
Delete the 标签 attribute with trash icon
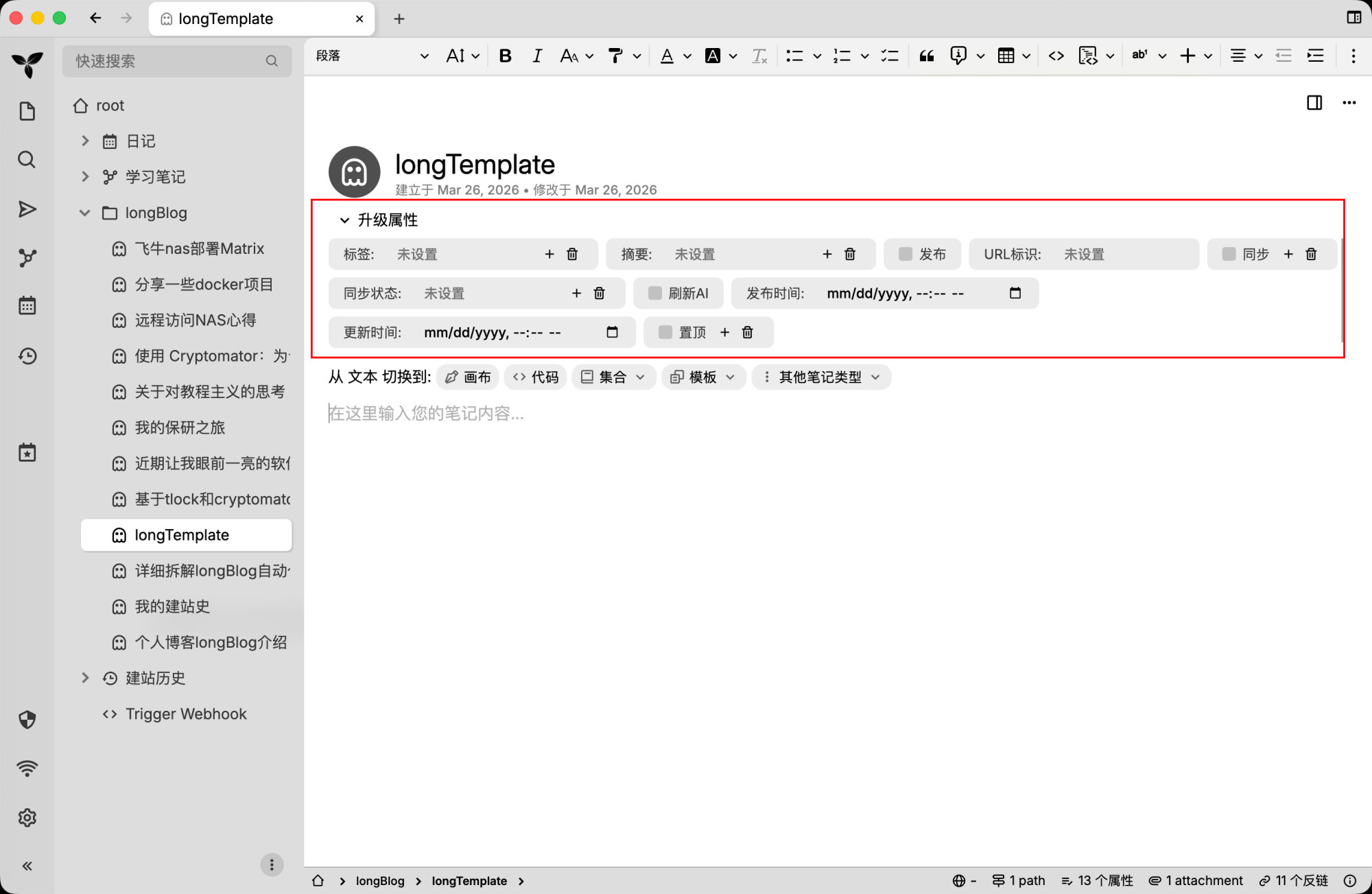tap(572, 255)
